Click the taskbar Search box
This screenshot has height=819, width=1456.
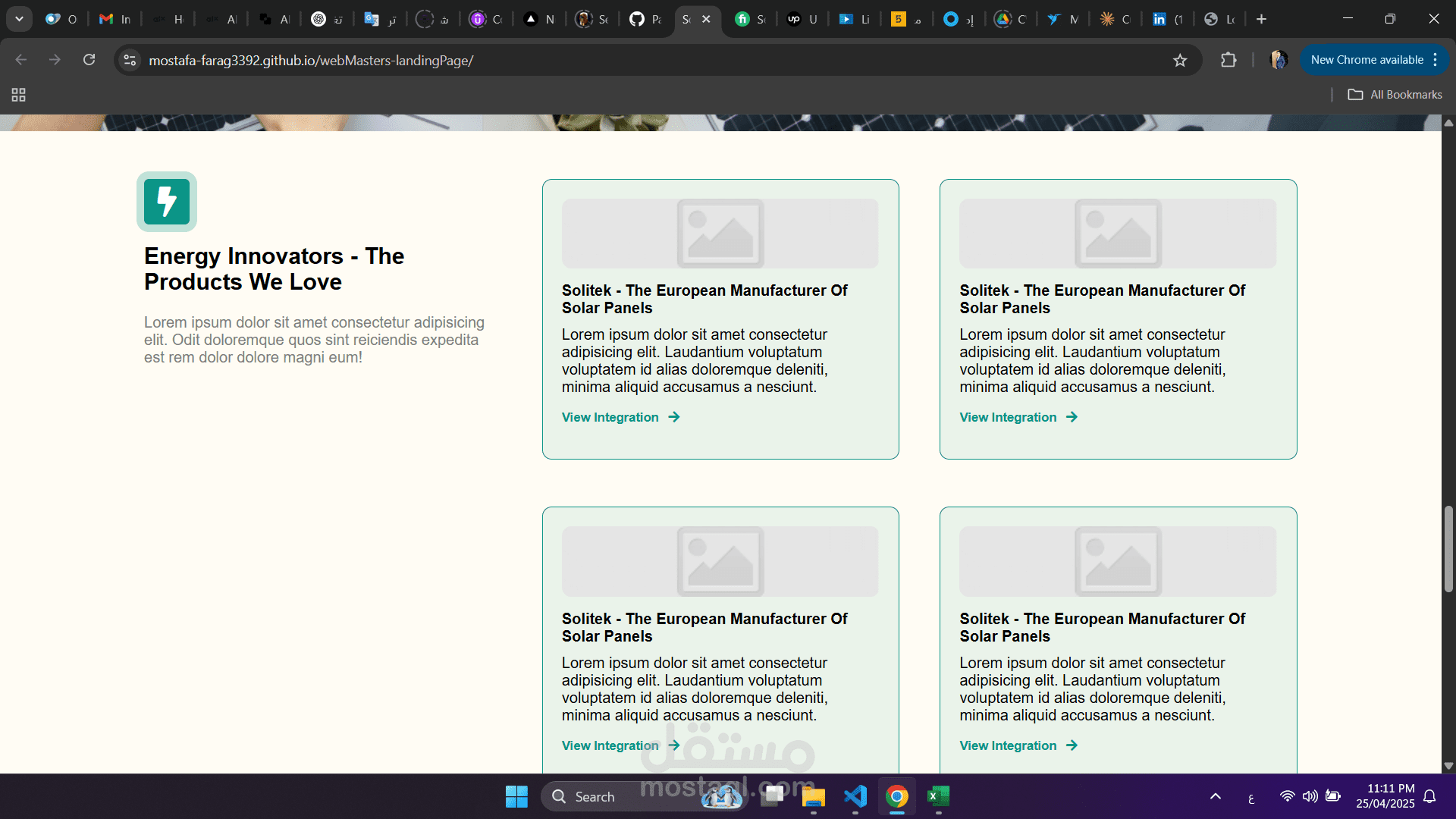(645, 796)
